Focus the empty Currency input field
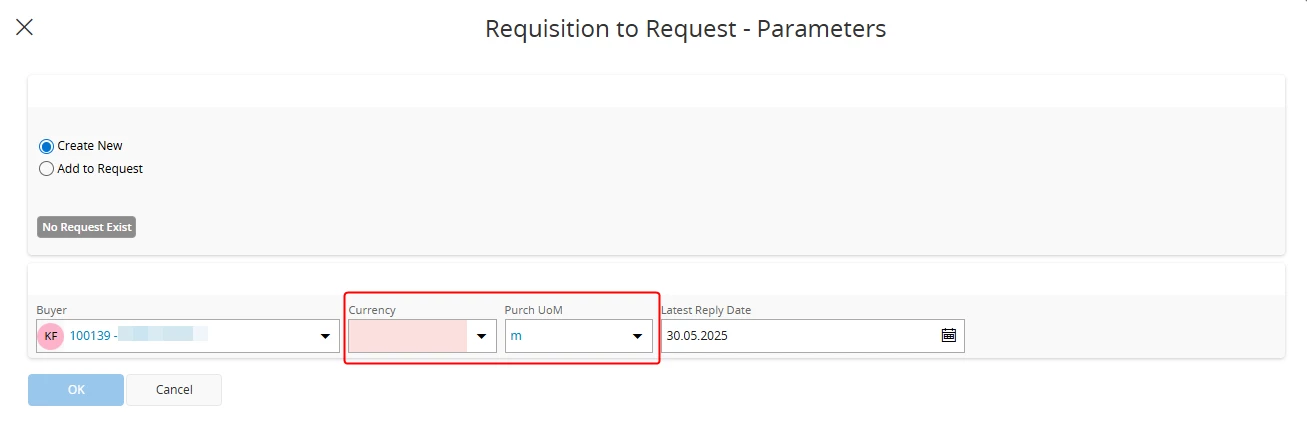This screenshot has height=437, width=1307. [x=408, y=336]
